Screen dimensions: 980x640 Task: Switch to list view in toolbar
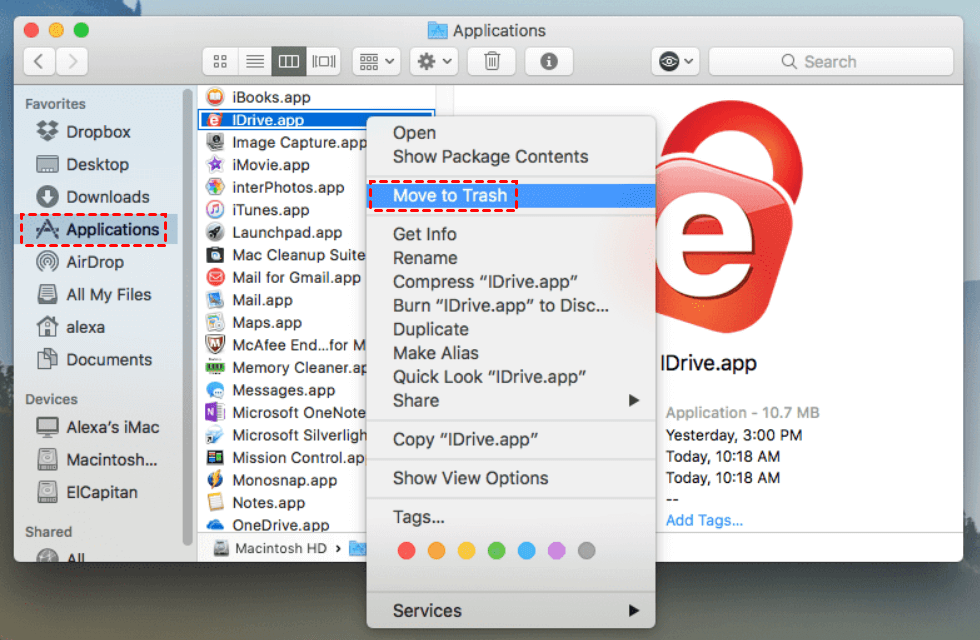(254, 61)
